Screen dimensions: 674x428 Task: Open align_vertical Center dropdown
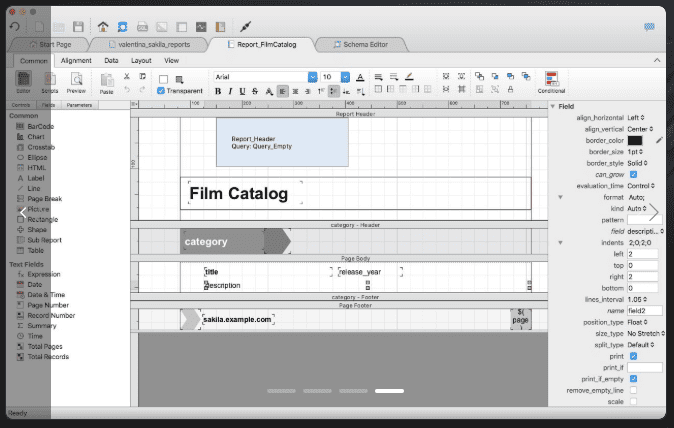tap(640, 129)
